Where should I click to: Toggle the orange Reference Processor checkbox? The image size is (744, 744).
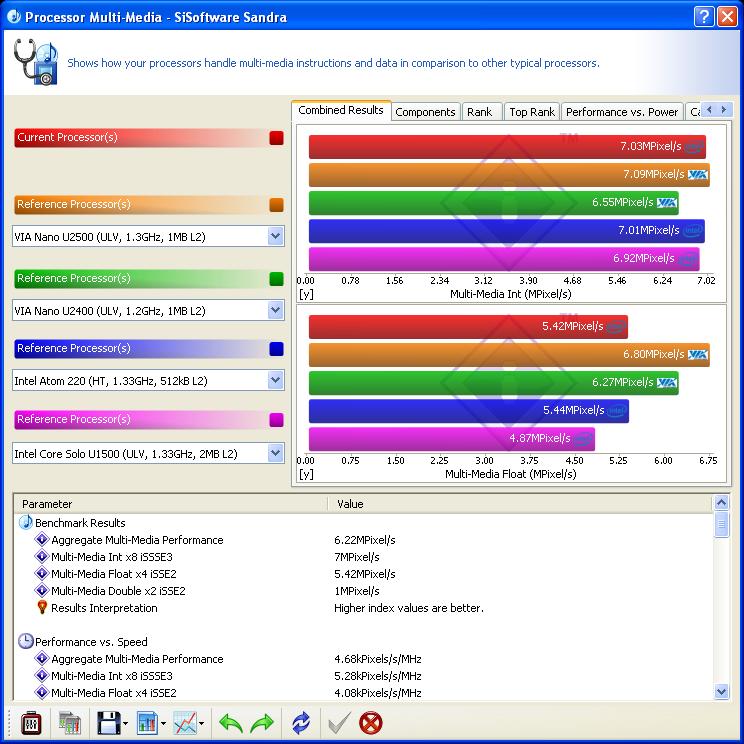coord(276,205)
